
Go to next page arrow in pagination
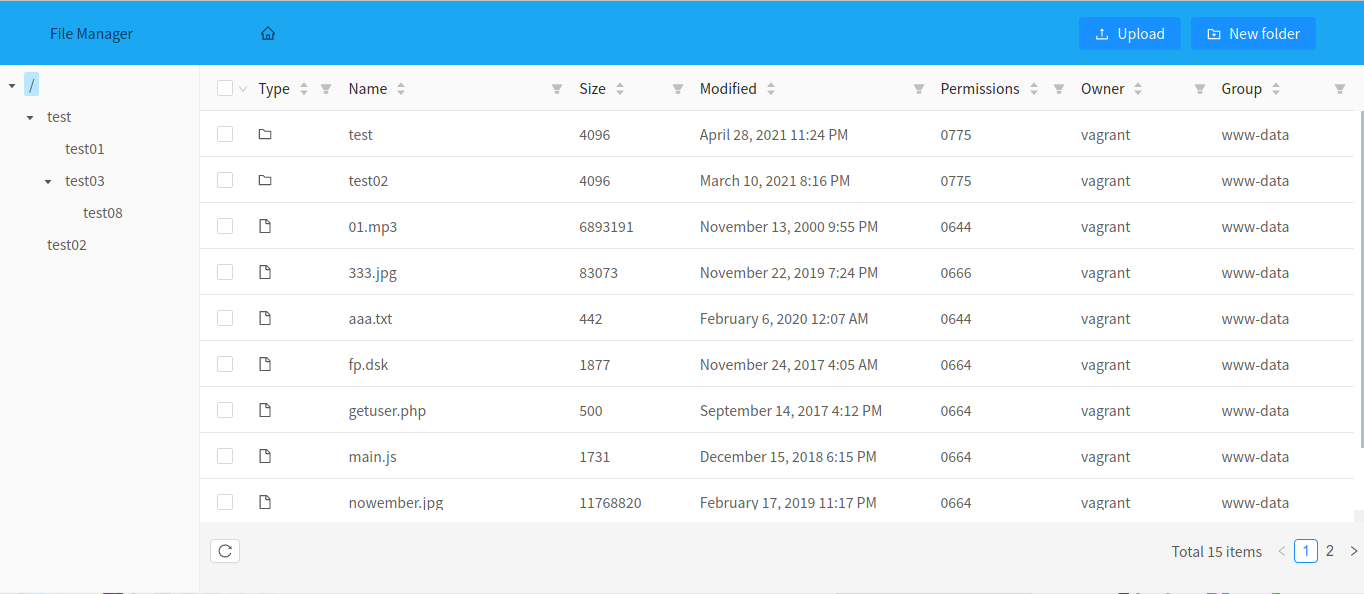click(1354, 551)
